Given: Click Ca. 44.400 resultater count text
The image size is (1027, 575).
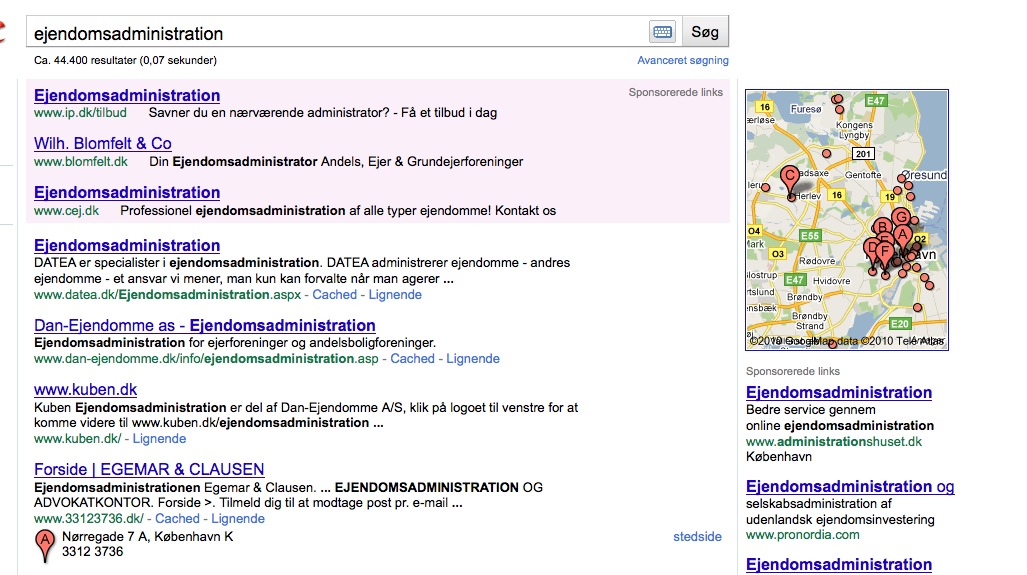Looking at the screenshot, I should (x=125, y=60).
